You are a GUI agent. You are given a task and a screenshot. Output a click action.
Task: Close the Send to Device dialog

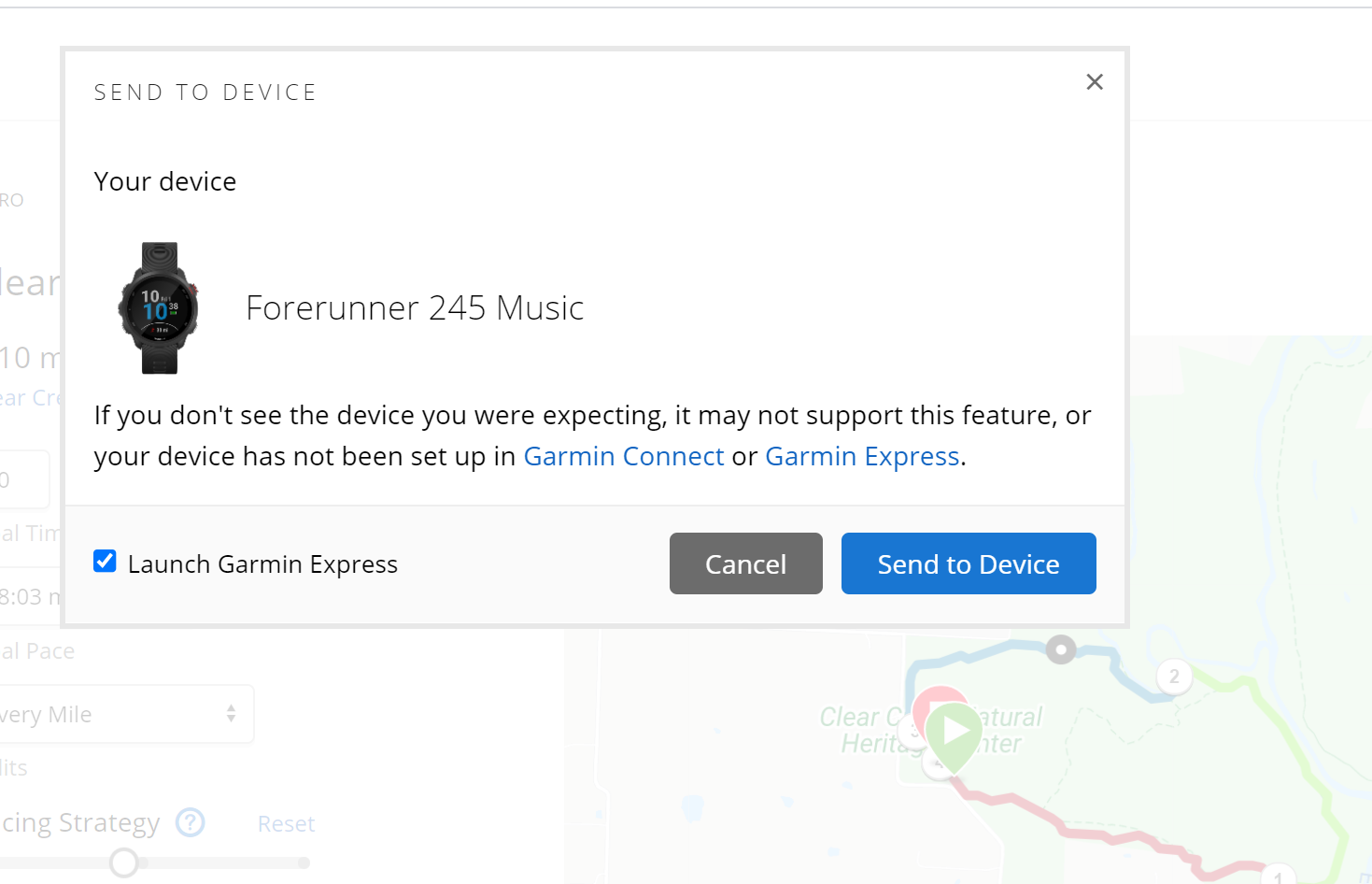[x=1095, y=82]
